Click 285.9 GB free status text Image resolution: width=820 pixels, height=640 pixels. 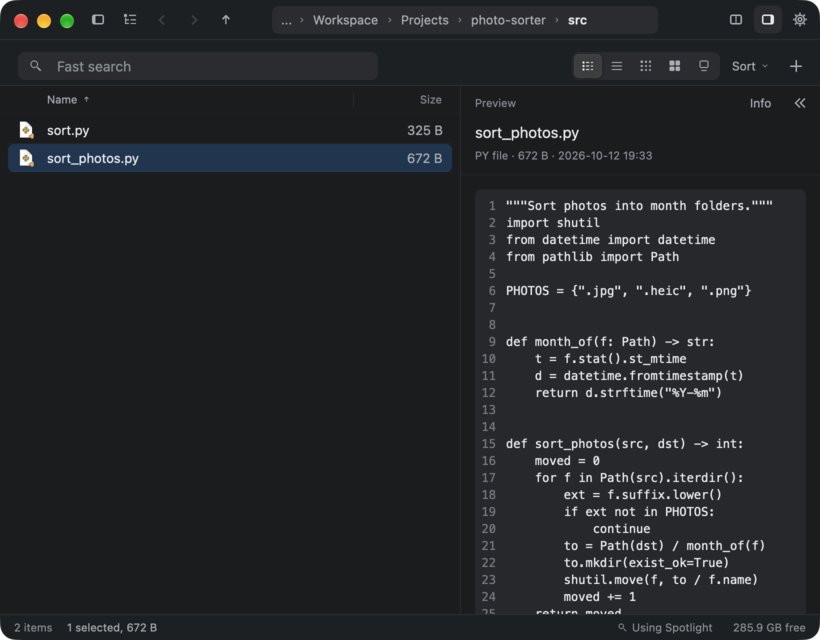(x=769, y=627)
